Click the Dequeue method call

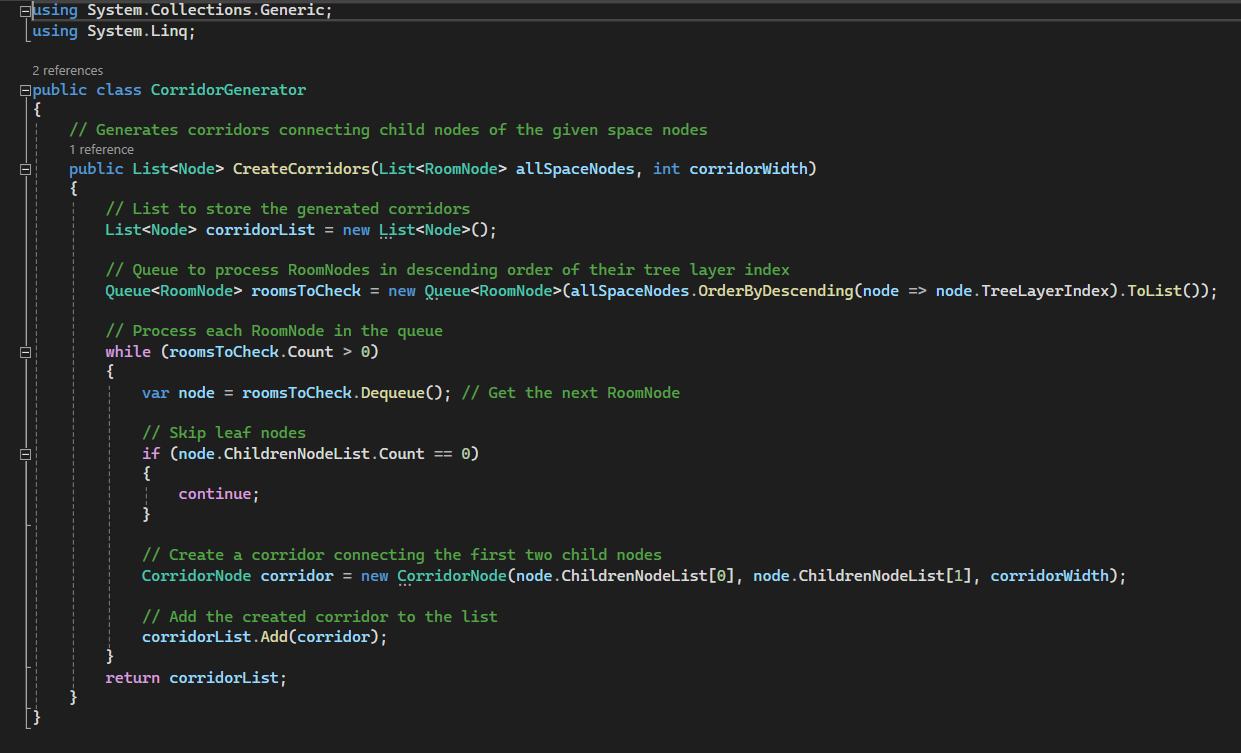coord(392,393)
